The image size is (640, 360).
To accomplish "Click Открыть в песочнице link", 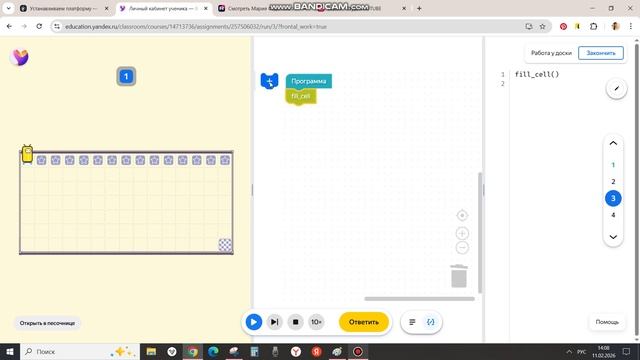I will pyautogui.click(x=47, y=323).
